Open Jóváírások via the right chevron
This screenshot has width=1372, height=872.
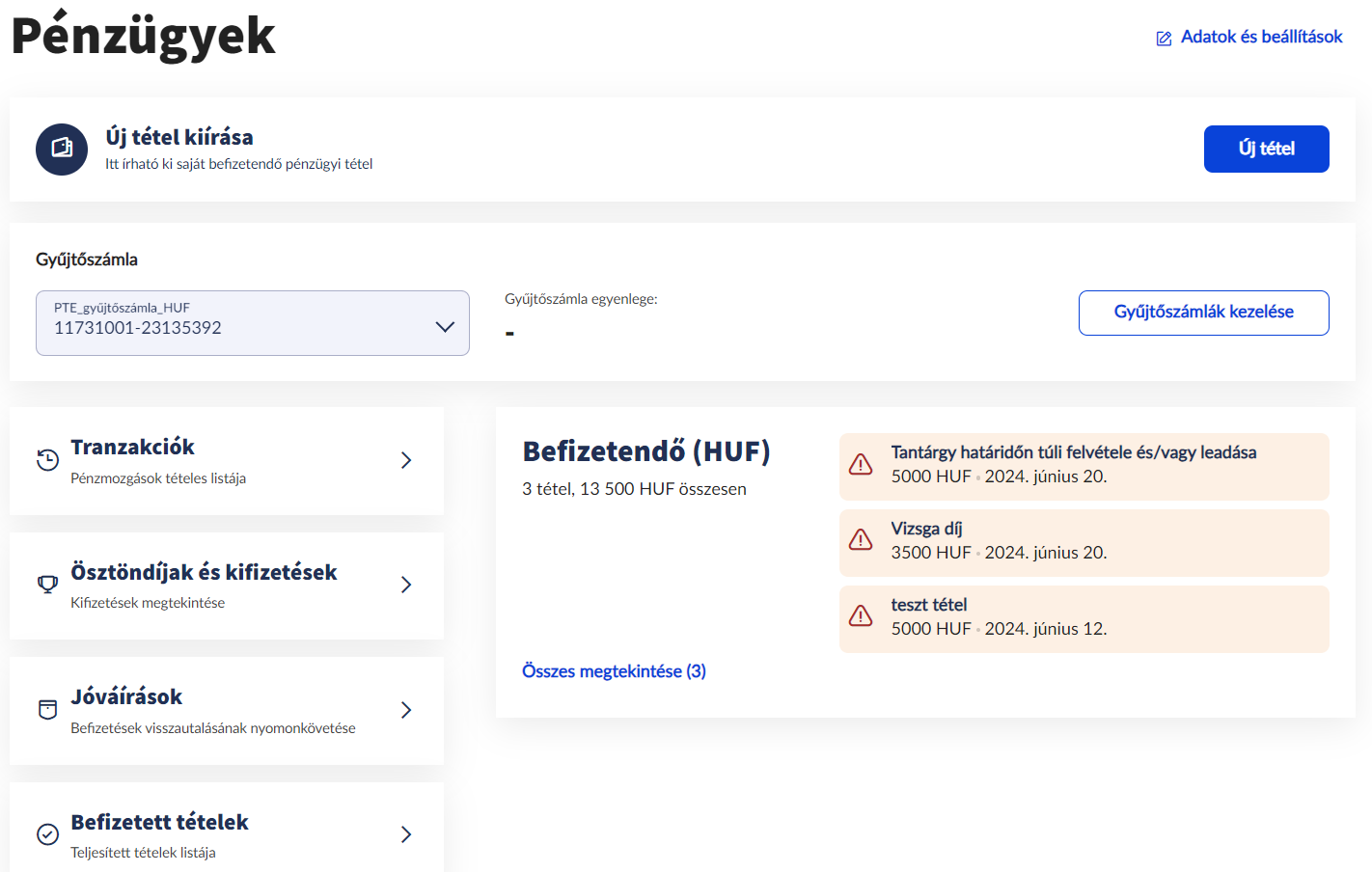tap(406, 710)
